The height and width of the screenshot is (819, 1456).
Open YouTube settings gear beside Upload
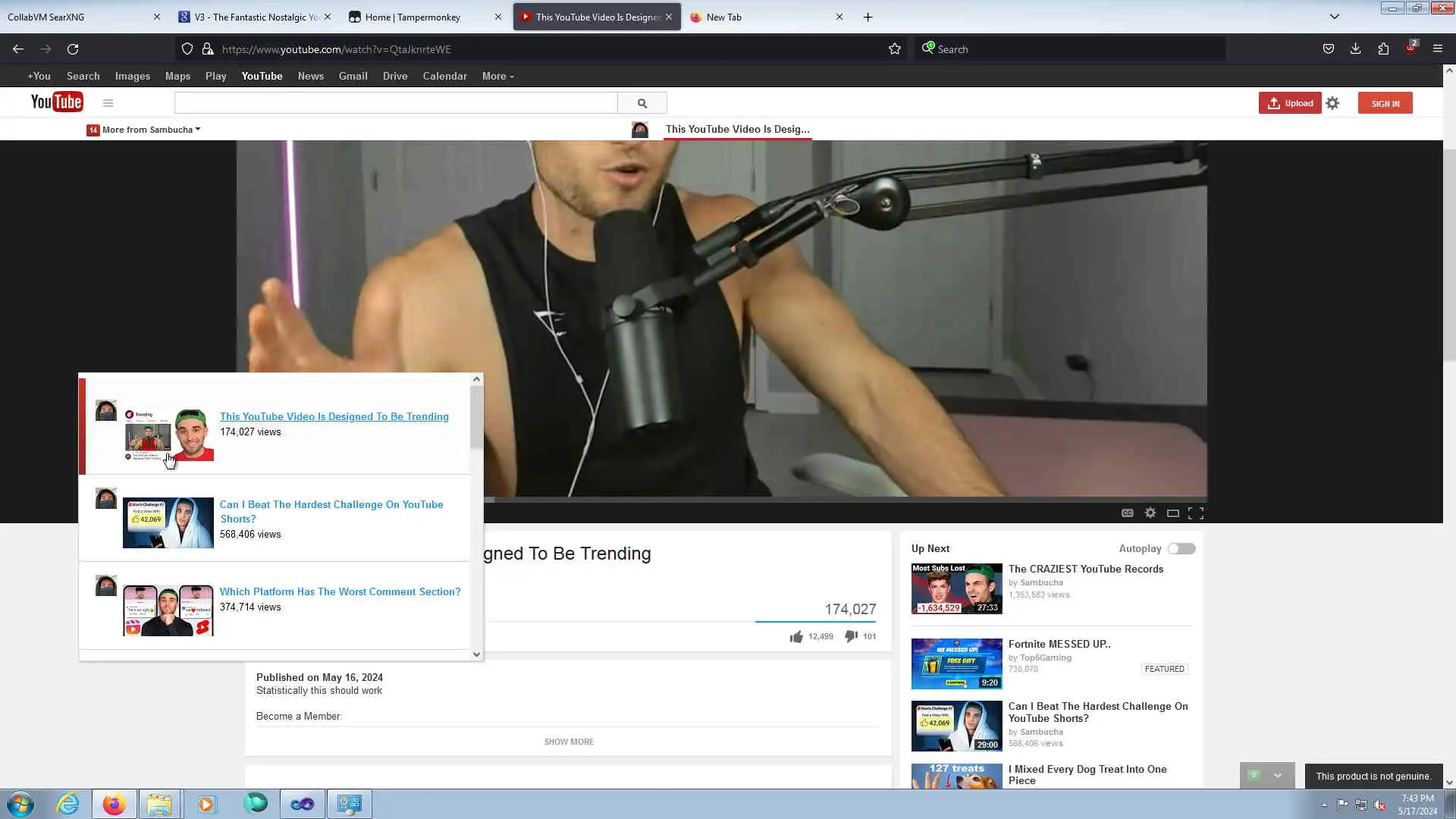point(1332,103)
